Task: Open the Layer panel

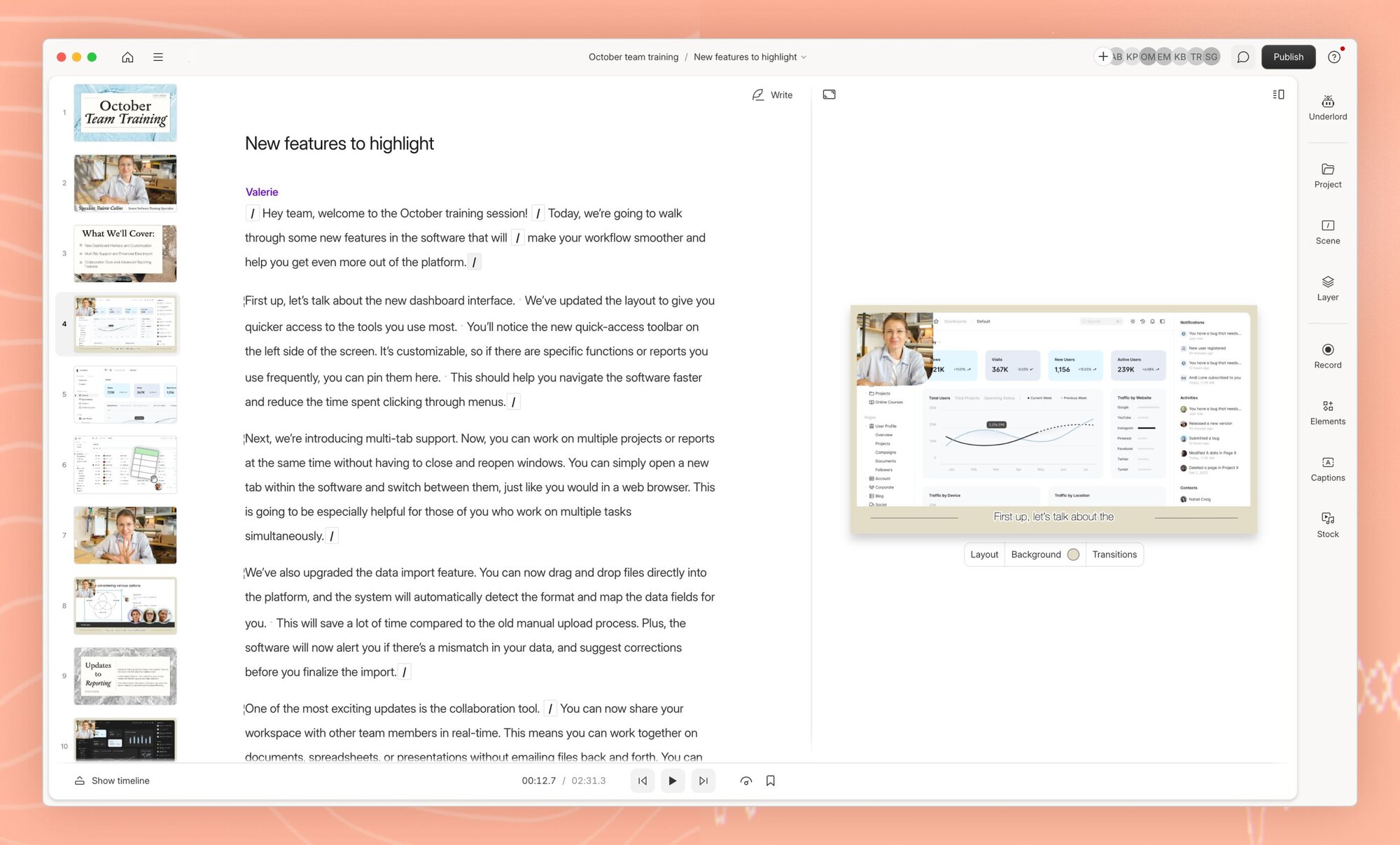Action: pos(1327,288)
